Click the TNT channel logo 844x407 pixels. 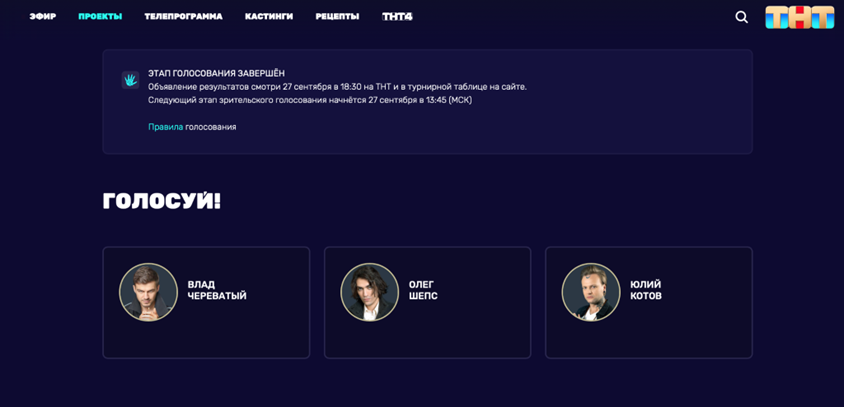coord(799,17)
